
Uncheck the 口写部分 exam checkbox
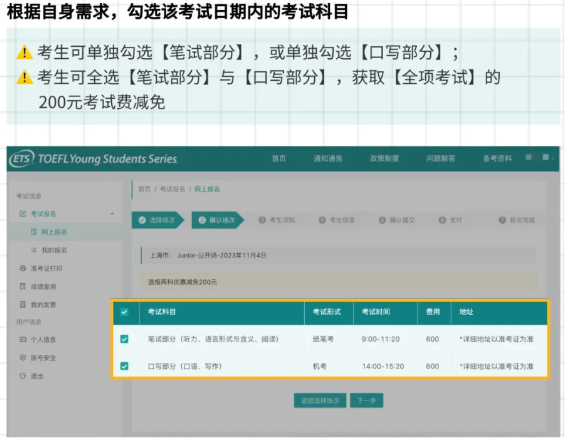(x=124, y=366)
